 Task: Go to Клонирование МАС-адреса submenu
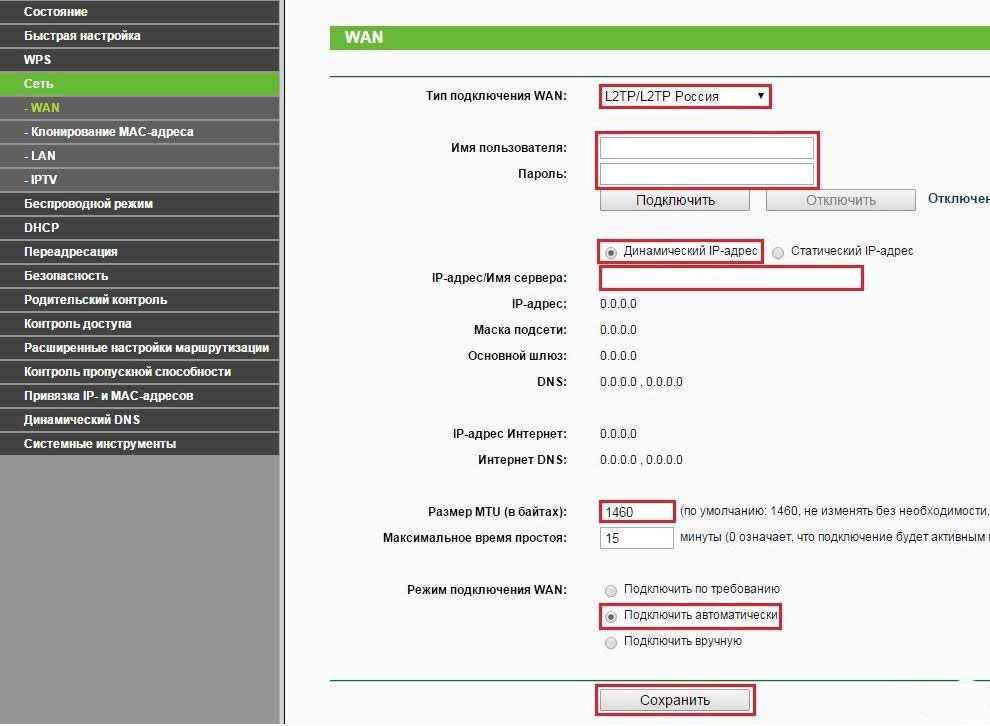point(110,132)
